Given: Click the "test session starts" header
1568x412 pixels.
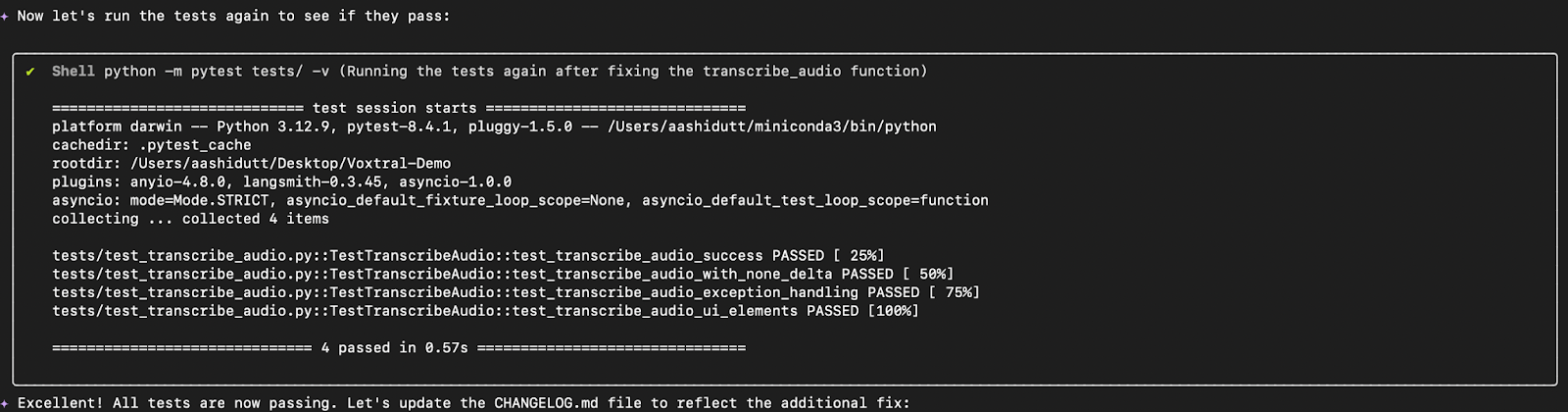Looking at the screenshot, I should 395,109.
